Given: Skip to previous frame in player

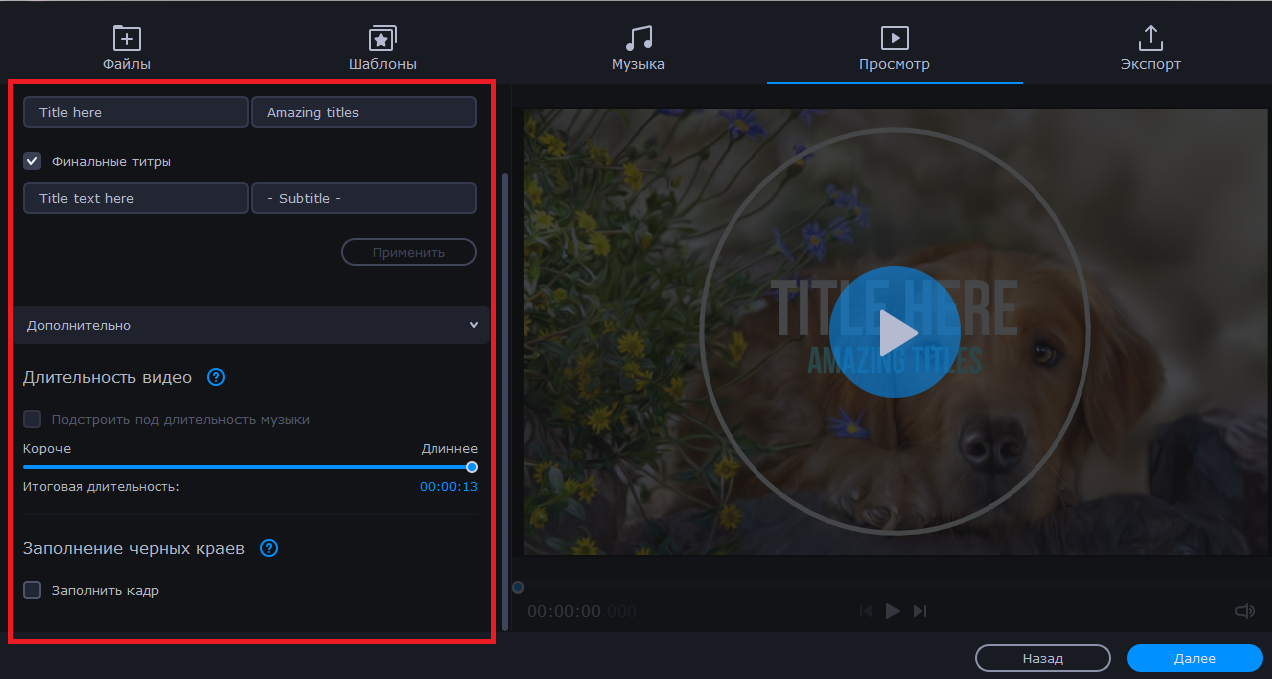Looking at the screenshot, I should click(866, 611).
